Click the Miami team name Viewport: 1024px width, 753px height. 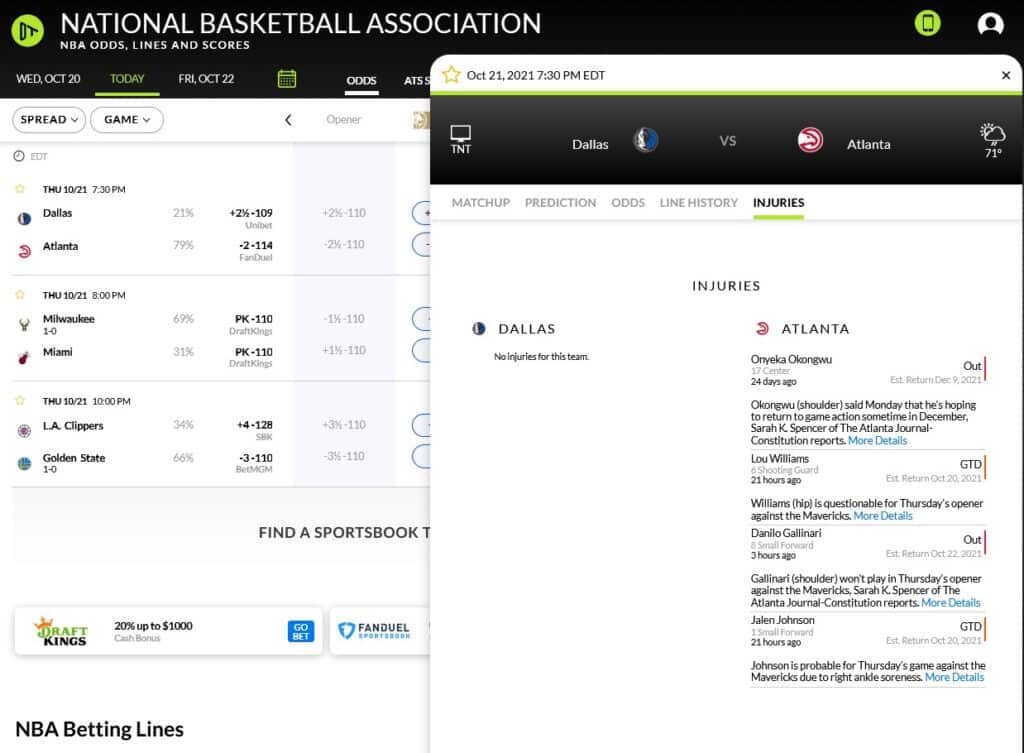pyautogui.click(x=57, y=352)
